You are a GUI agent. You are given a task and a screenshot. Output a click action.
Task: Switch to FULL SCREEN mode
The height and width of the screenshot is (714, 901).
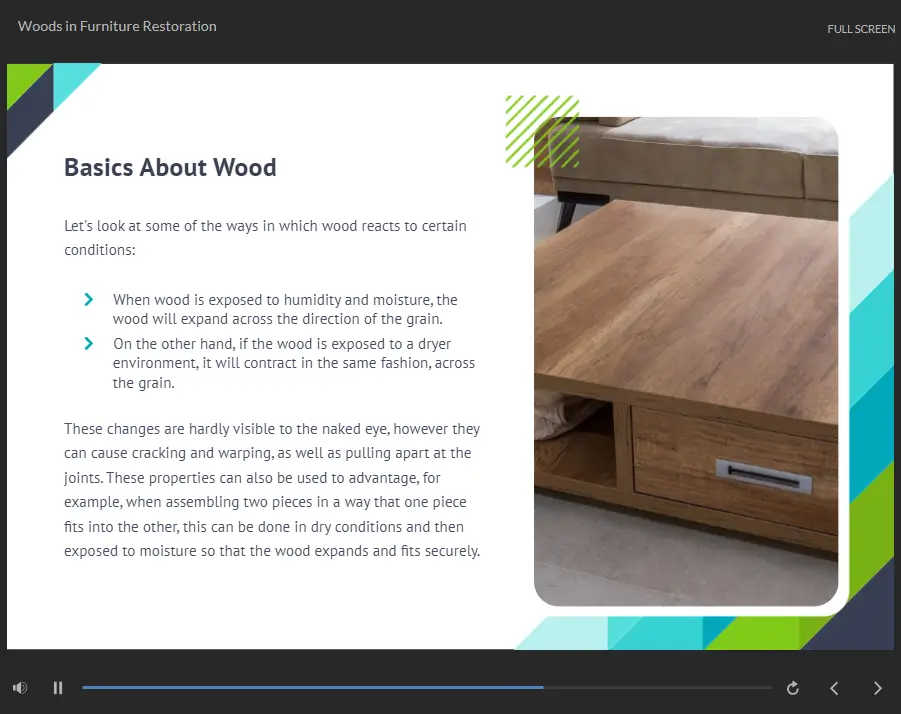point(861,29)
